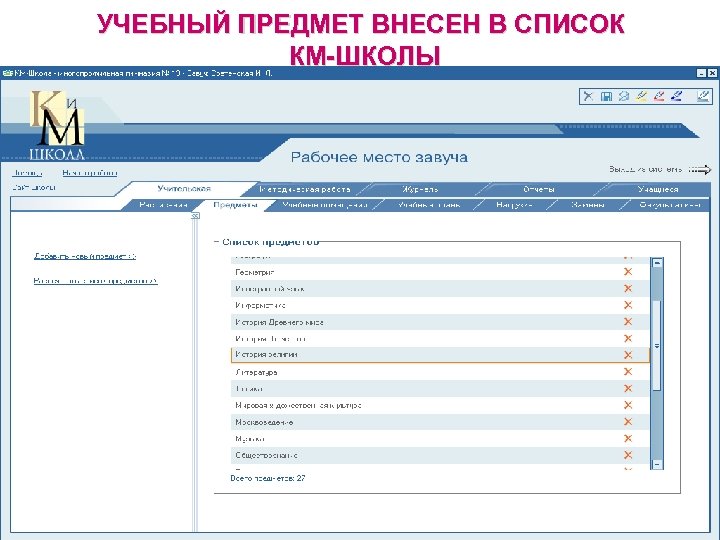Select the Музыка row
The image size is (720, 540).
[x=440, y=439]
